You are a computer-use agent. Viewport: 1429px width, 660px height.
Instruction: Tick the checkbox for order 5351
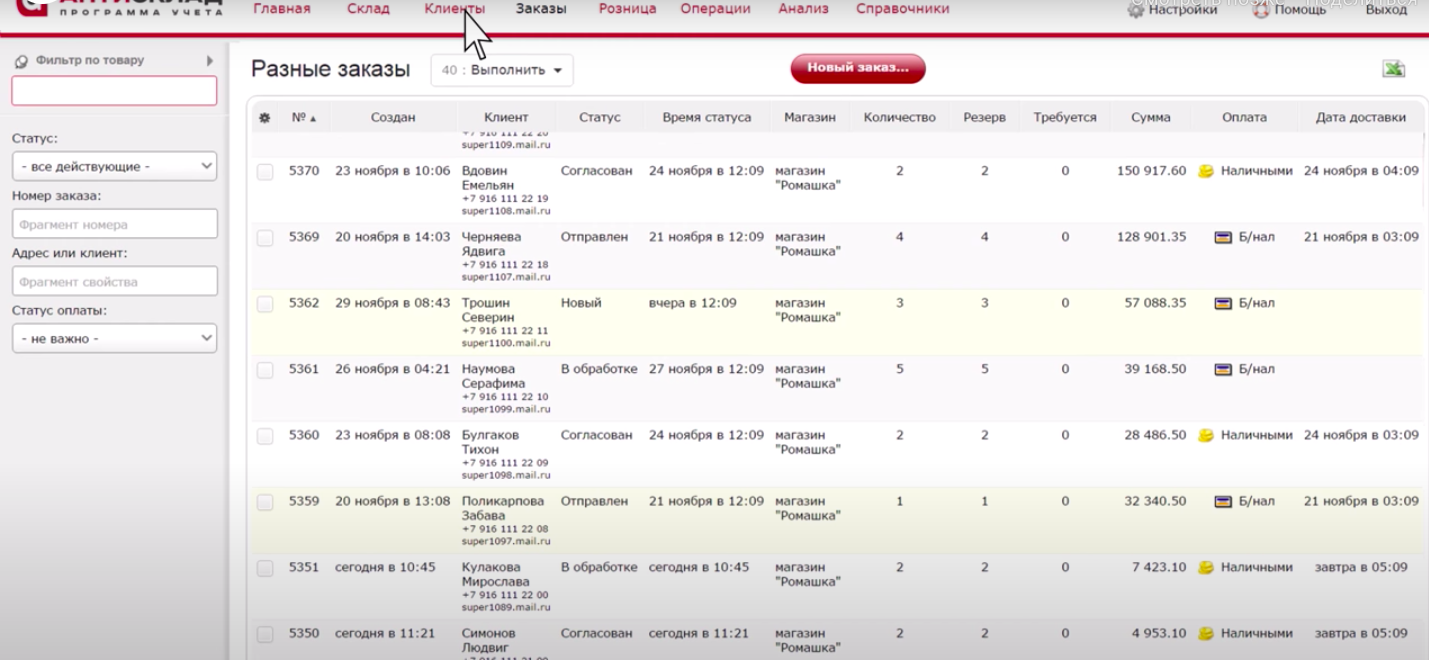[265, 568]
